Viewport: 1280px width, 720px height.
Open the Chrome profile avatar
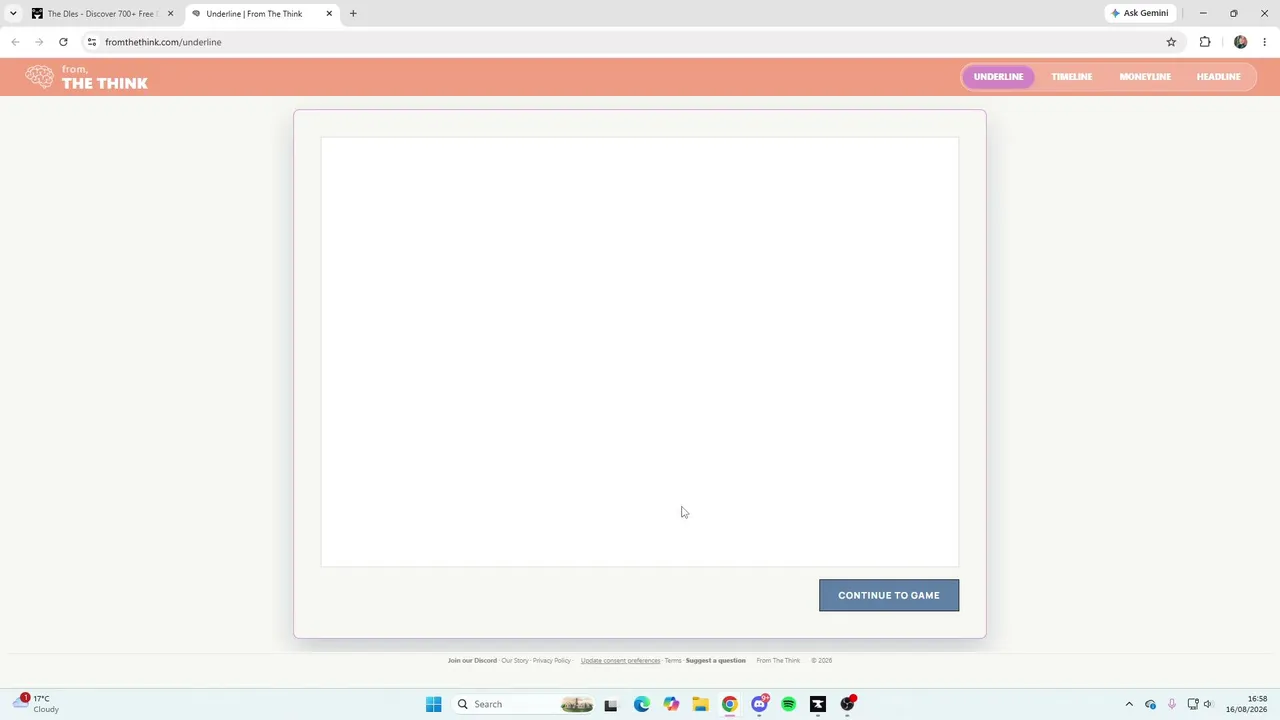pyautogui.click(x=1241, y=42)
